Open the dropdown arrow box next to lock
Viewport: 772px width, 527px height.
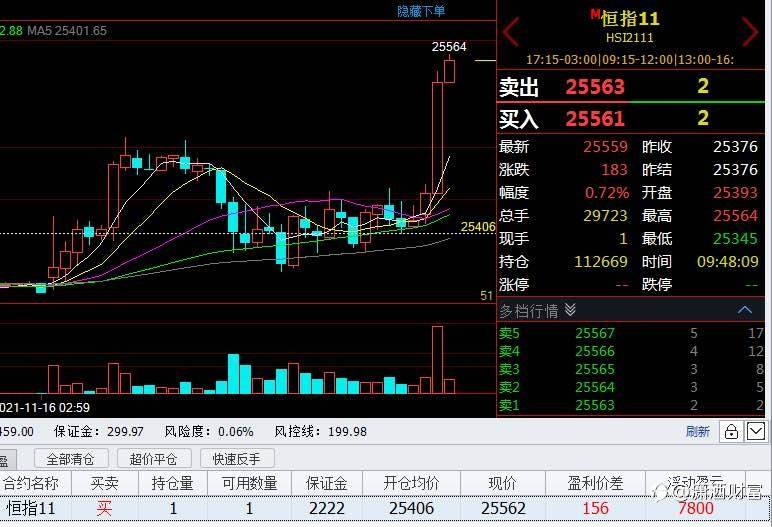coord(756,431)
